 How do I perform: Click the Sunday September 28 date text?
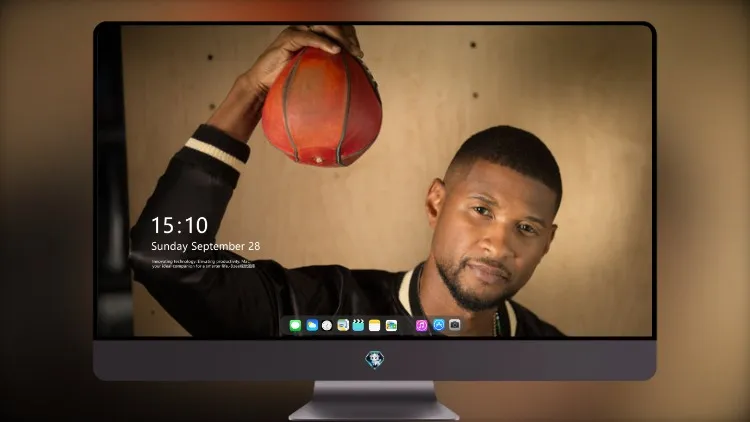206,246
